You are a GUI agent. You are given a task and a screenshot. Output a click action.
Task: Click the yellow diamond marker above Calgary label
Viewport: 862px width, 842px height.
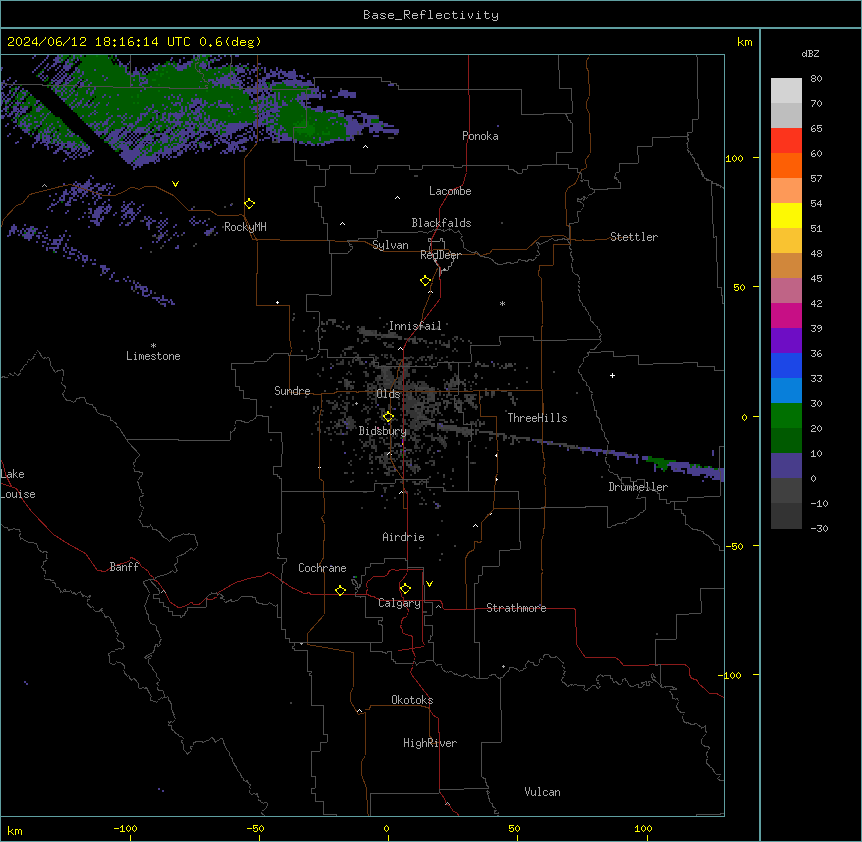405,589
